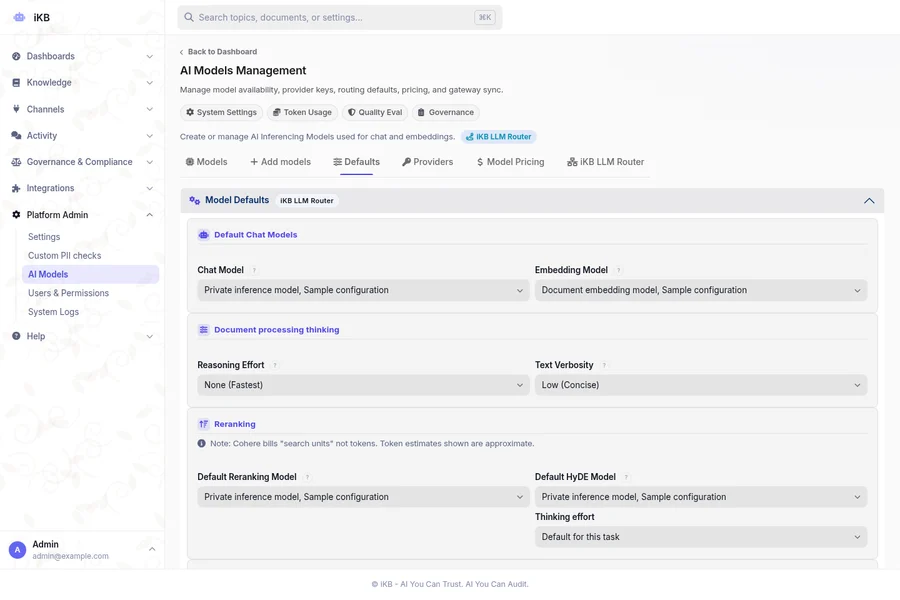This screenshot has width=900, height=600.
Task: Click the help tooltip beside Reasoning Effort
Action: [274, 365]
